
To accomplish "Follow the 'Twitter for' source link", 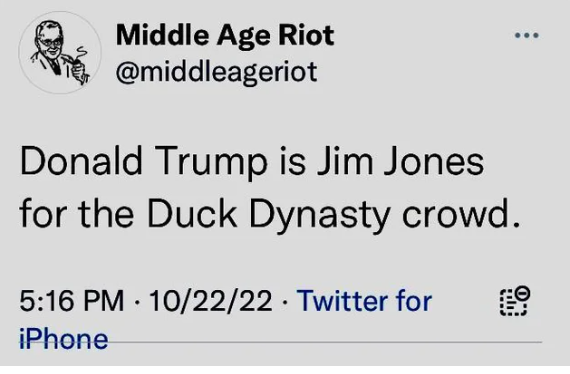I will (x=364, y=301).
